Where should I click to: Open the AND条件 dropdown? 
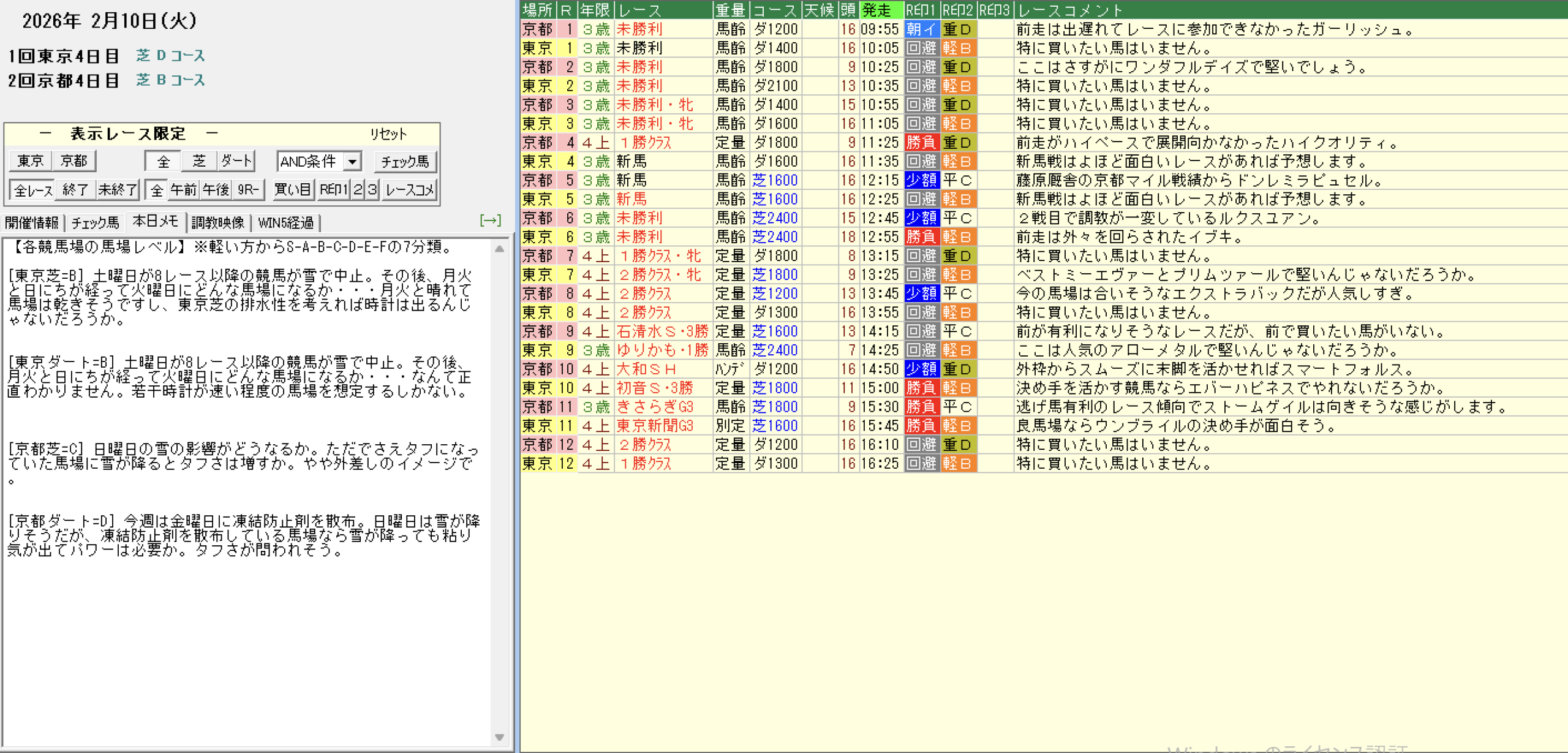(x=352, y=162)
